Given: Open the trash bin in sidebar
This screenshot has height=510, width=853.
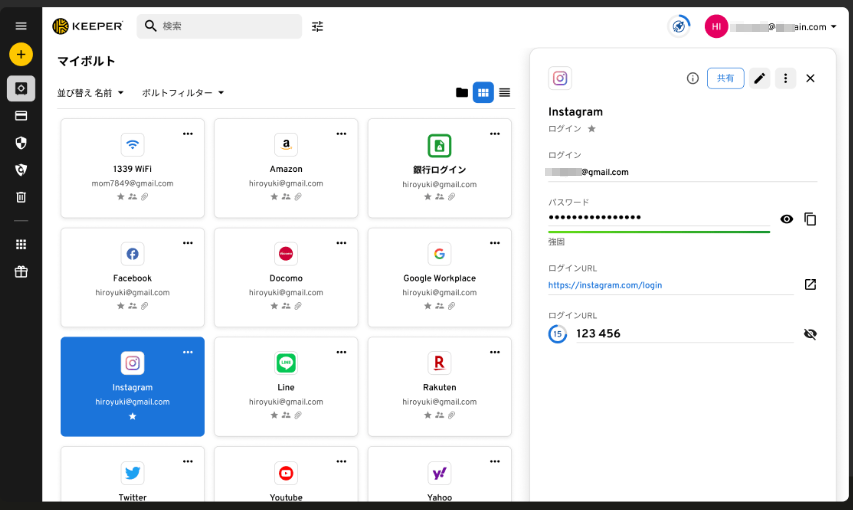Looking at the screenshot, I should coord(21,197).
